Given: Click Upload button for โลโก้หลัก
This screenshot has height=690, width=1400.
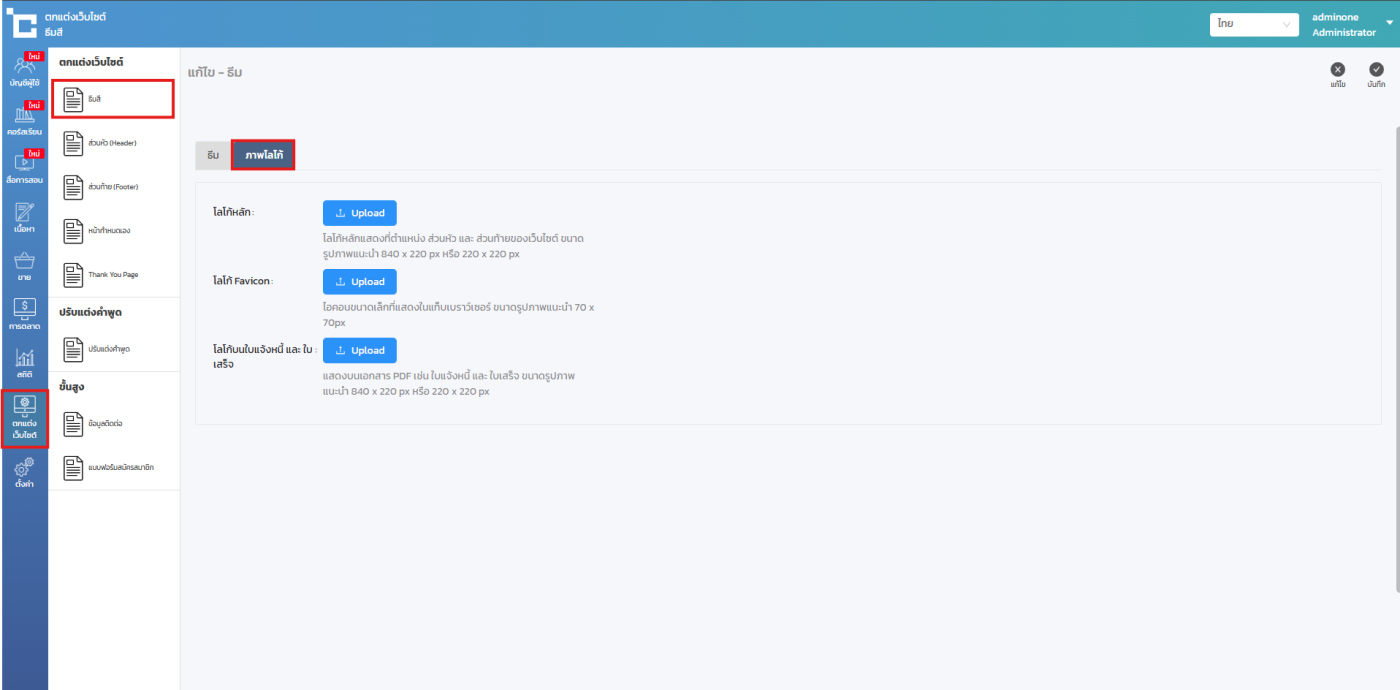Looking at the screenshot, I should point(359,213).
